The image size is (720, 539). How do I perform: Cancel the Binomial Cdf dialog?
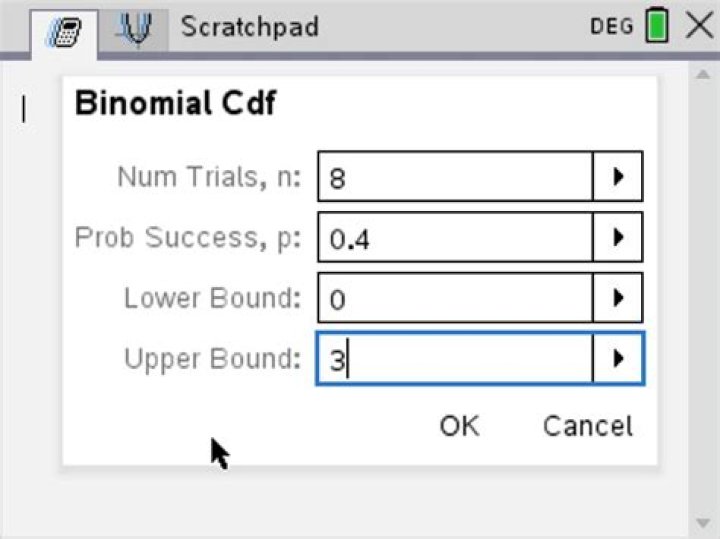[587, 426]
